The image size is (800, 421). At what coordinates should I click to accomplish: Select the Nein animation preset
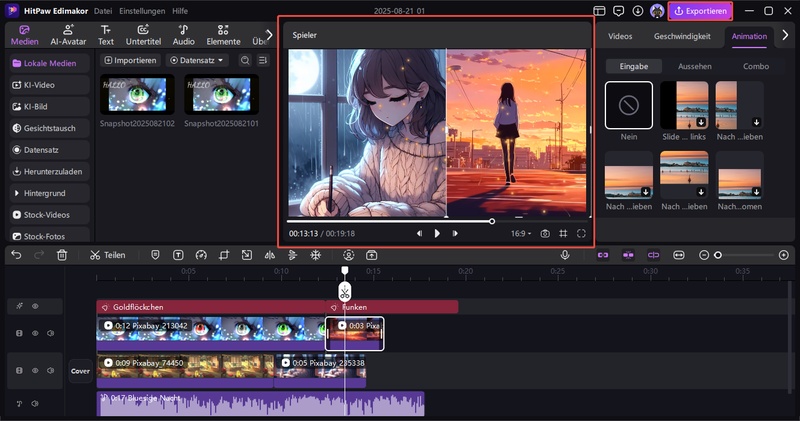point(629,105)
